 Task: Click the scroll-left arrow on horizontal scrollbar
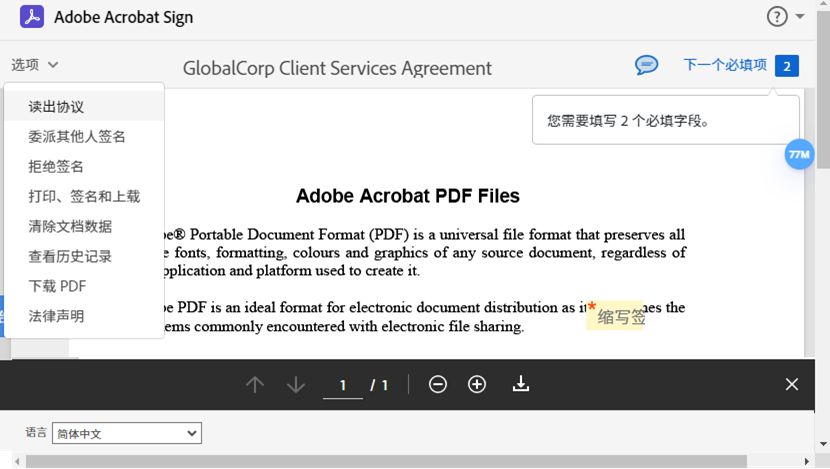[17, 462]
